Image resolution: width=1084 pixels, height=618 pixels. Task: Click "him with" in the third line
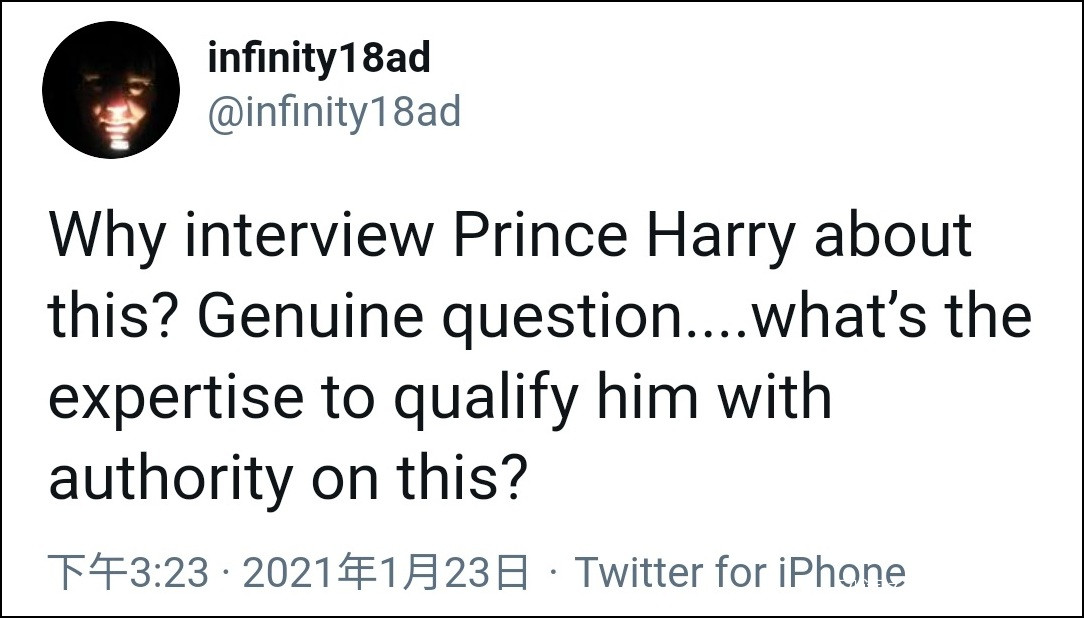pyautogui.click(x=714, y=398)
